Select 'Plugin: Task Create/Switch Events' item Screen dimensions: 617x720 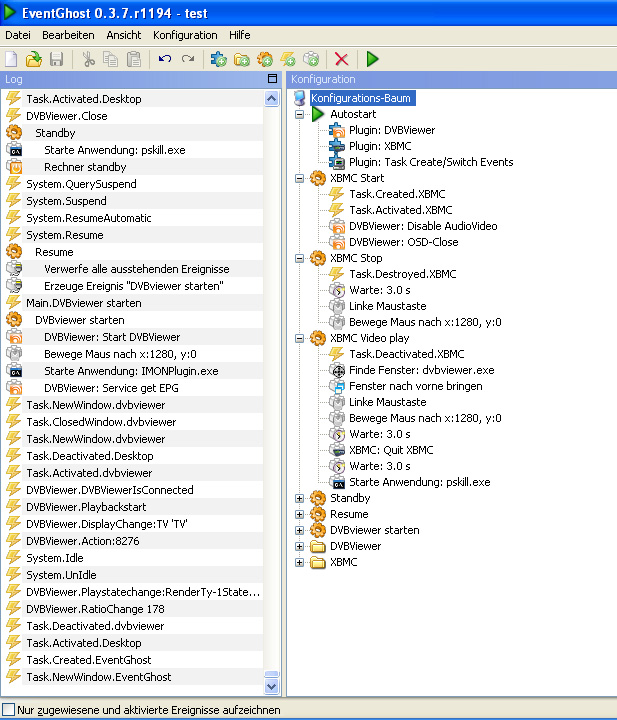click(x=431, y=162)
